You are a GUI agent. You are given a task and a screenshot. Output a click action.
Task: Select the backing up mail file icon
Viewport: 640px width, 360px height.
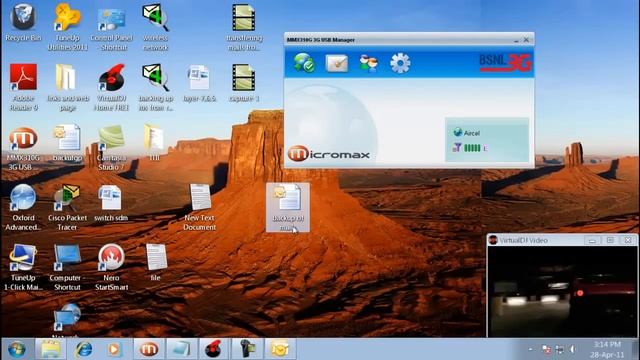click(156, 87)
